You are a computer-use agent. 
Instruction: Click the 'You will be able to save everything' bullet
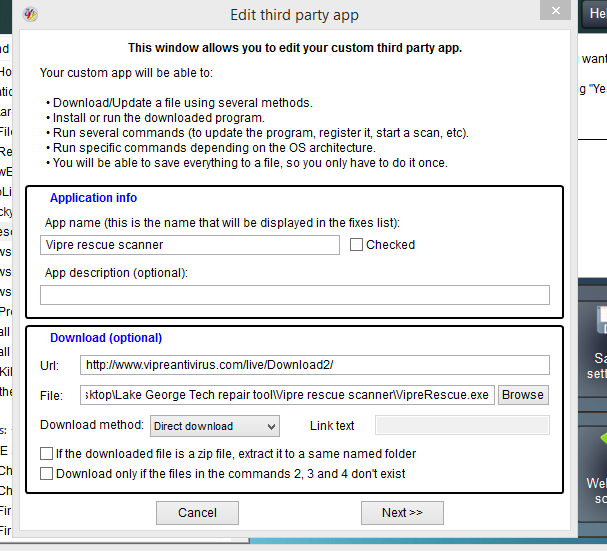click(x=247, y=163)
